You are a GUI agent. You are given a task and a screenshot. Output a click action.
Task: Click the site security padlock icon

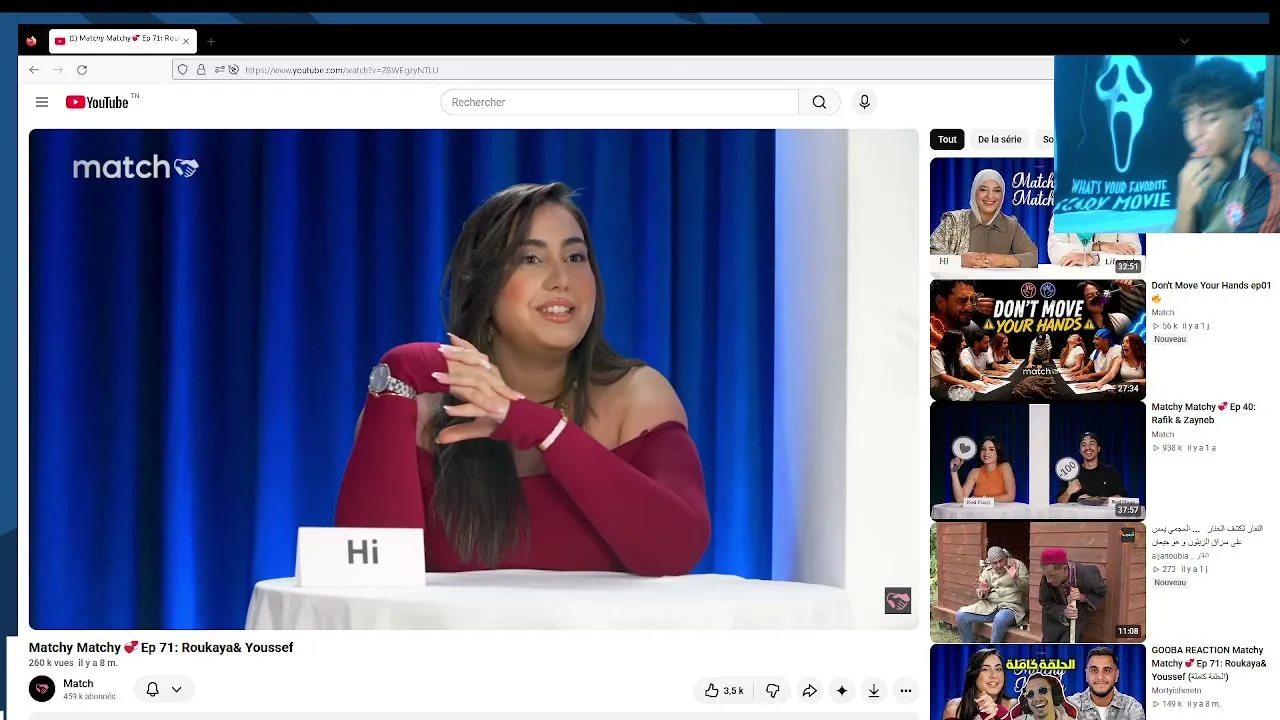point(201,70)
